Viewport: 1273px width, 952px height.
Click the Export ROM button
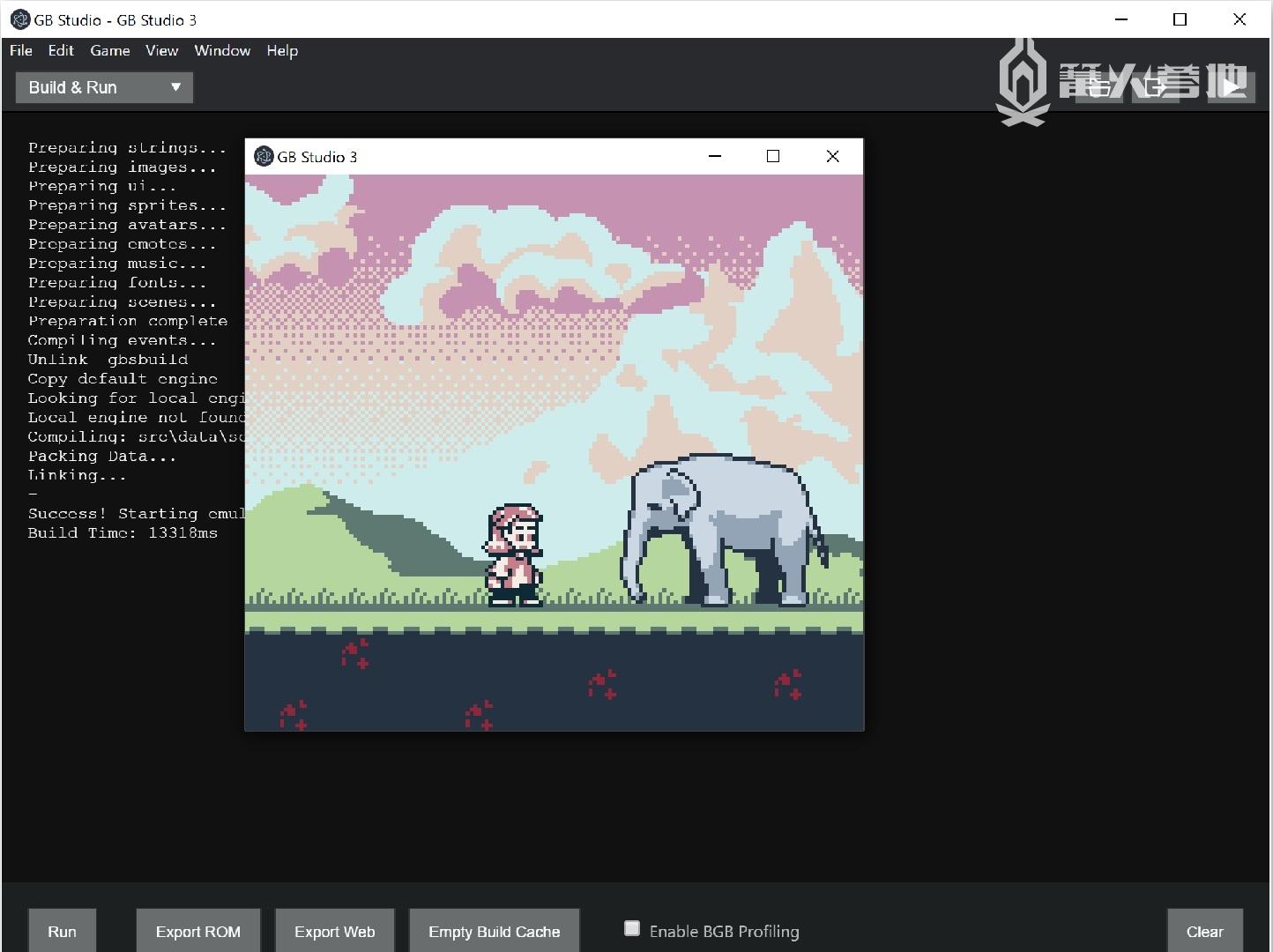(198, 931)
